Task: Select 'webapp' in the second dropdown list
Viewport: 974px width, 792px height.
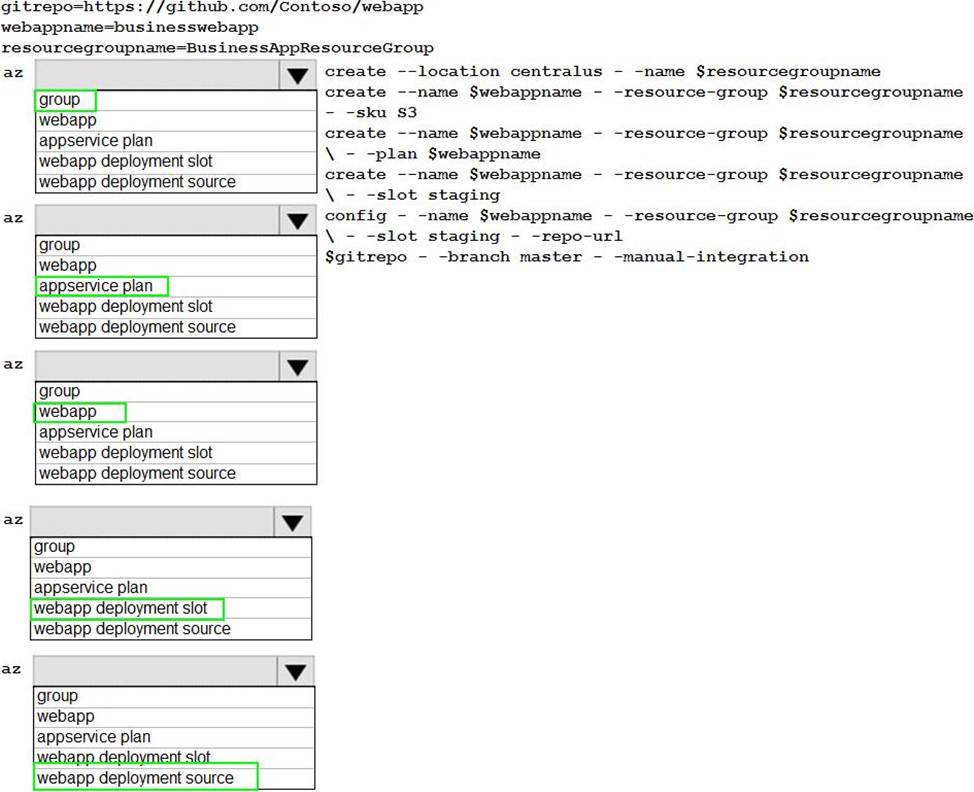Action: coord(176,266)
